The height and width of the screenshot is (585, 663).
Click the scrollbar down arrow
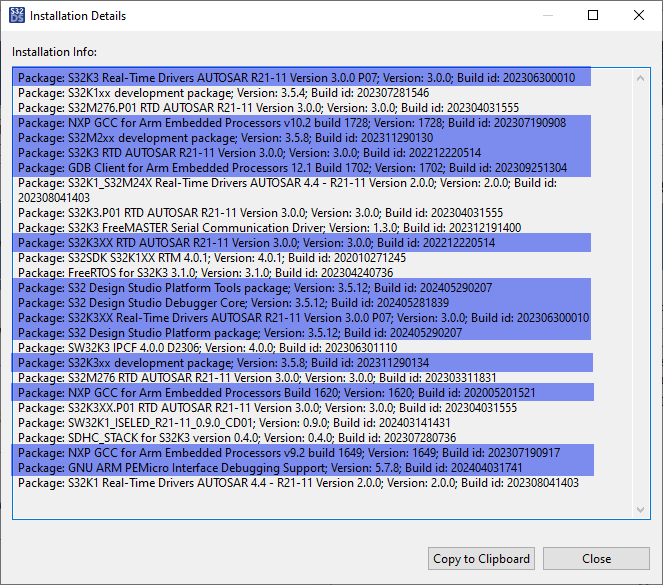coord(640,509)
